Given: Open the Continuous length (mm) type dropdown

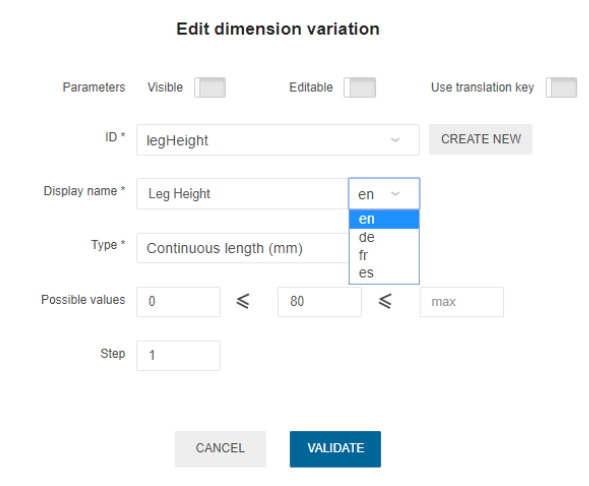Looking at the screenshot, I should click(243, 248).
